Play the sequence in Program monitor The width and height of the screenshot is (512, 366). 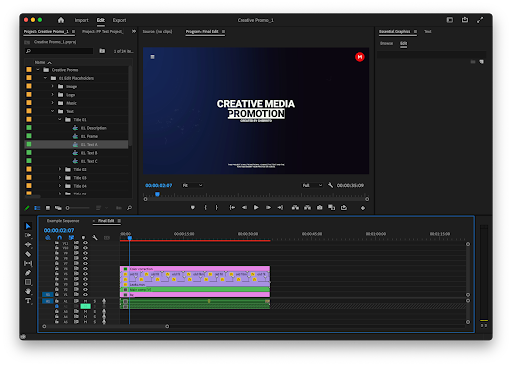point(256,207)
